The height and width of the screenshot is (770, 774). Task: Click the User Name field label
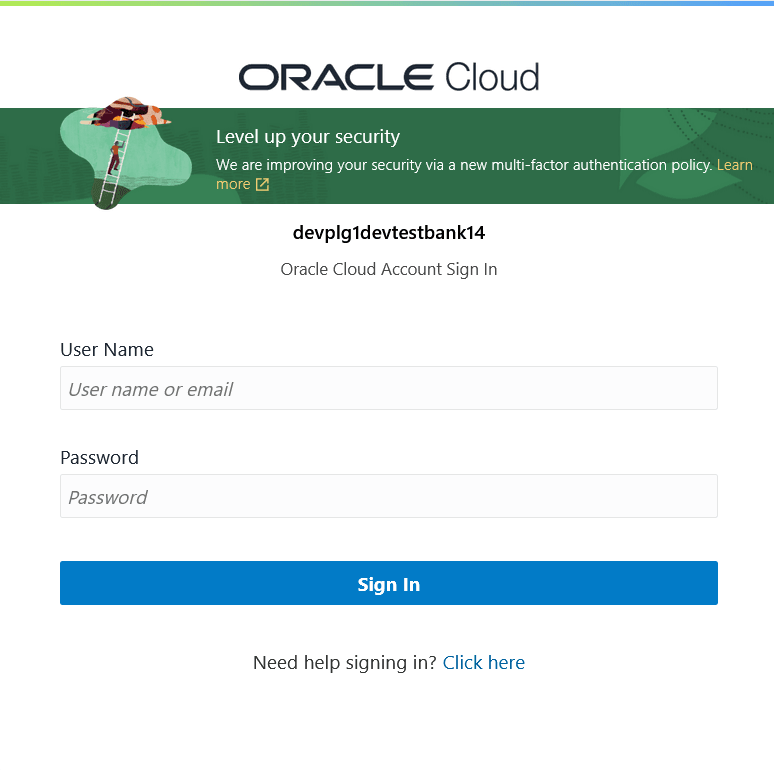(x=107, y=349)
